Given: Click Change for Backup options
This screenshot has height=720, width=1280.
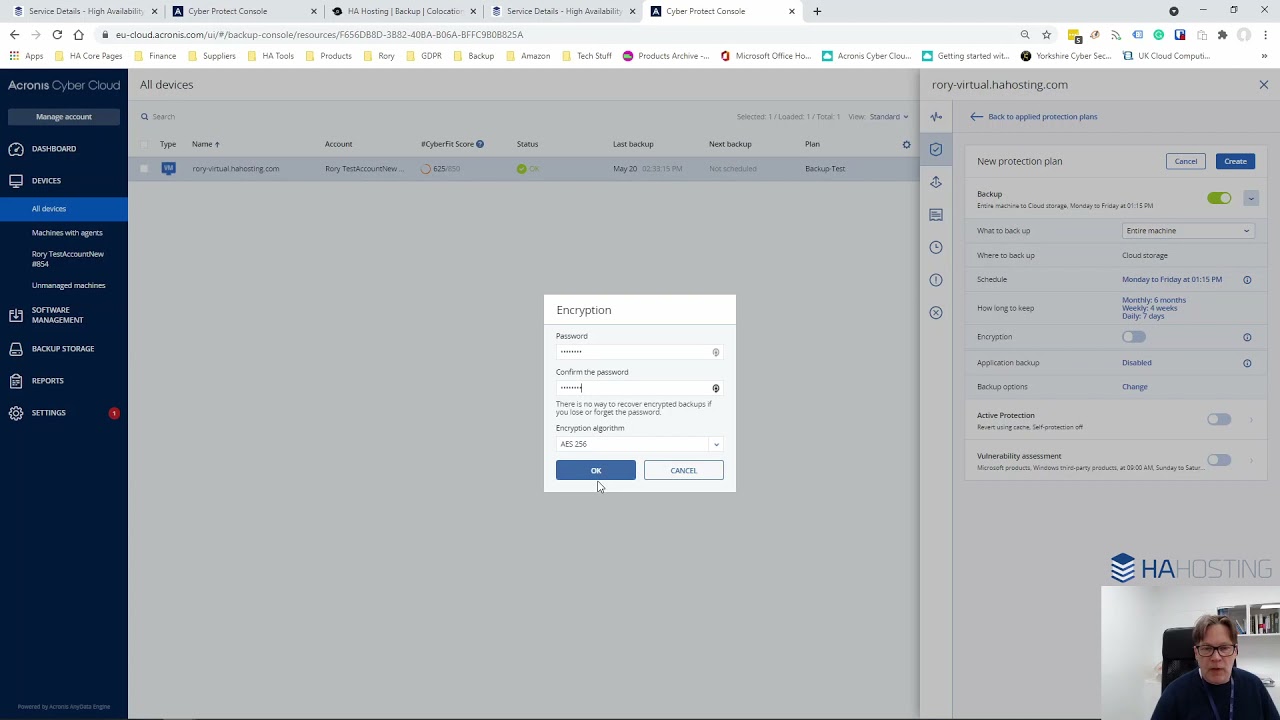Looking at the screenshot, I should [1135, 387].
